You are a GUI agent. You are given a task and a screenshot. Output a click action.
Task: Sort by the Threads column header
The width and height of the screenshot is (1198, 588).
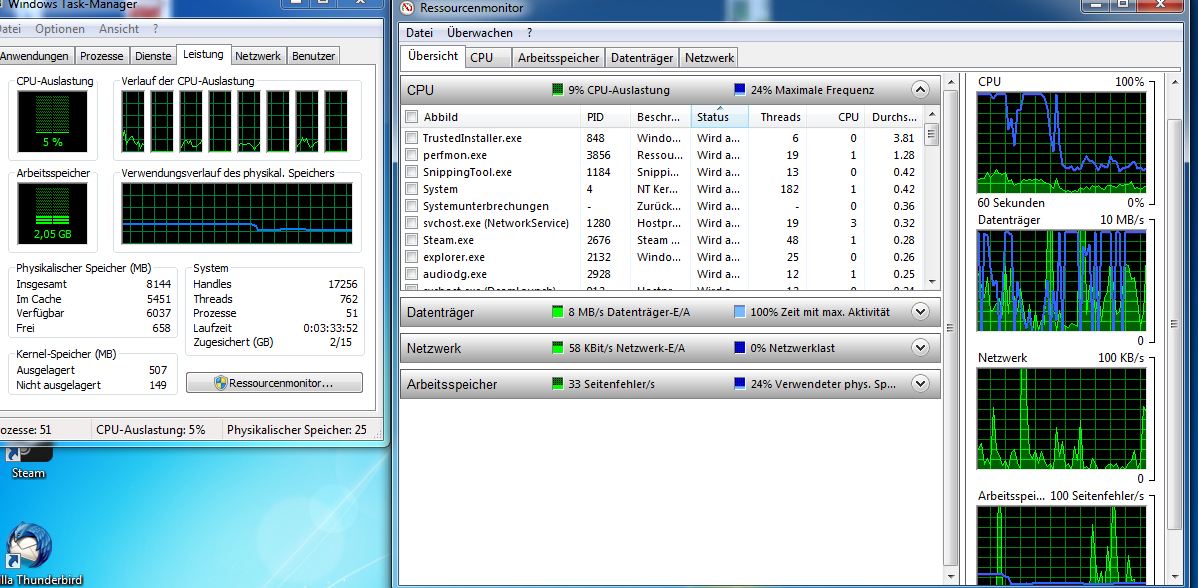click(780, 117)
